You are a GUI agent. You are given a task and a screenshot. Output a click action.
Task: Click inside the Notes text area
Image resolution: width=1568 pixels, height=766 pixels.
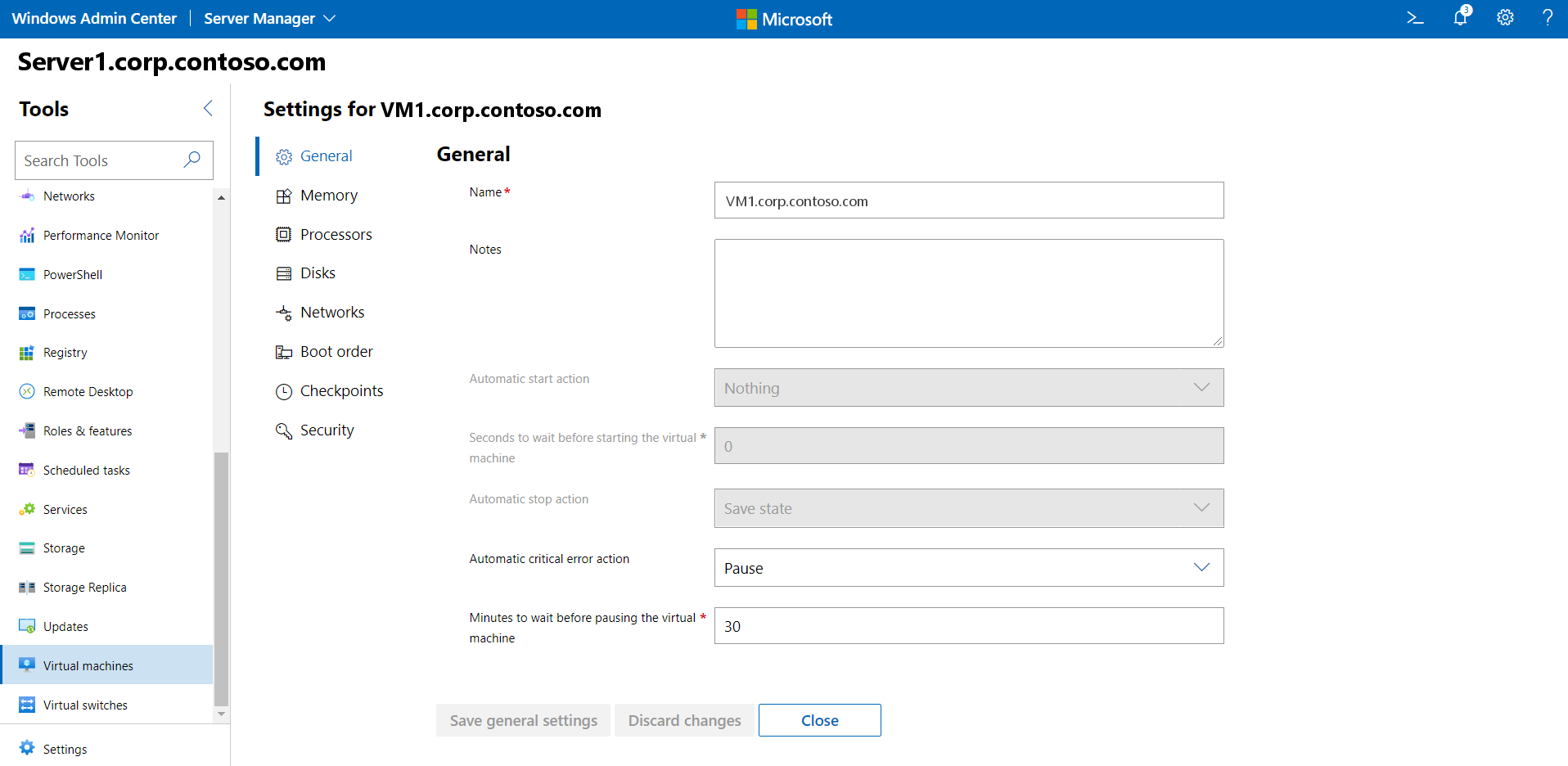click(x=968, y=293)
